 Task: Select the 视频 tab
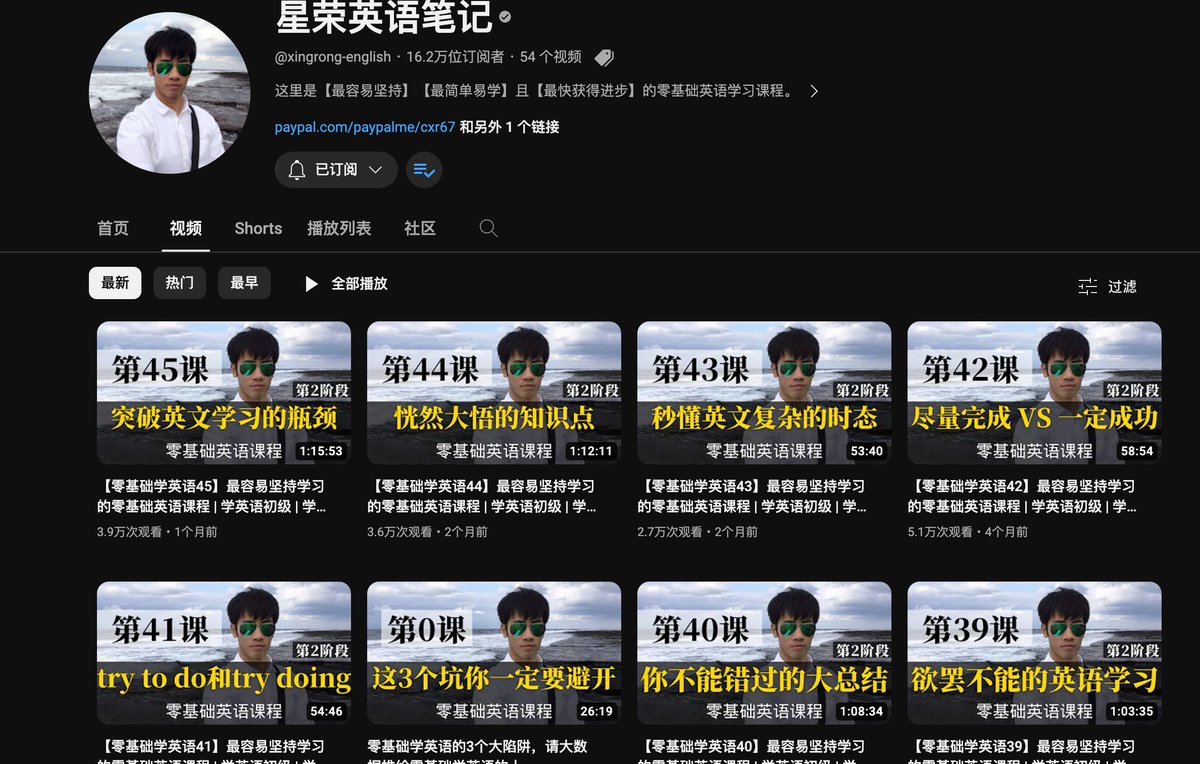[186, 228]
